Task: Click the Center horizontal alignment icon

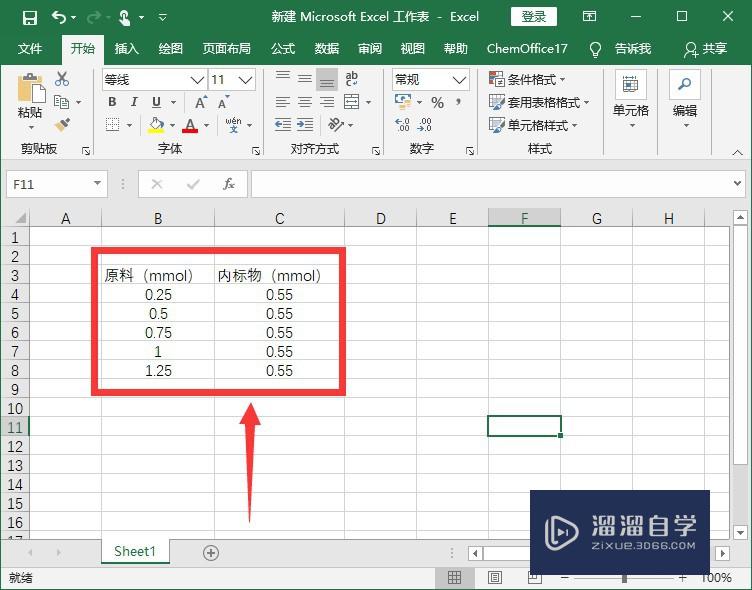Action: (305, 102)
